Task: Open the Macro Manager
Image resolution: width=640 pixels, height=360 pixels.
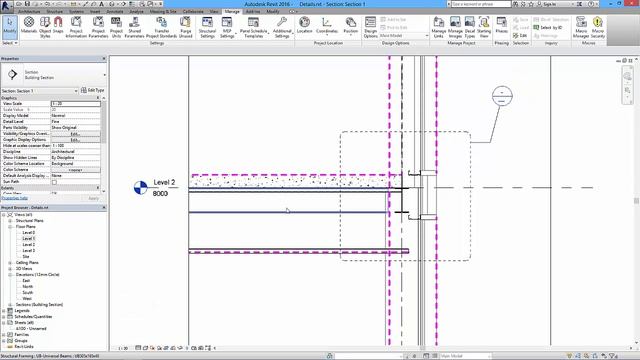Action: (581, 27)
